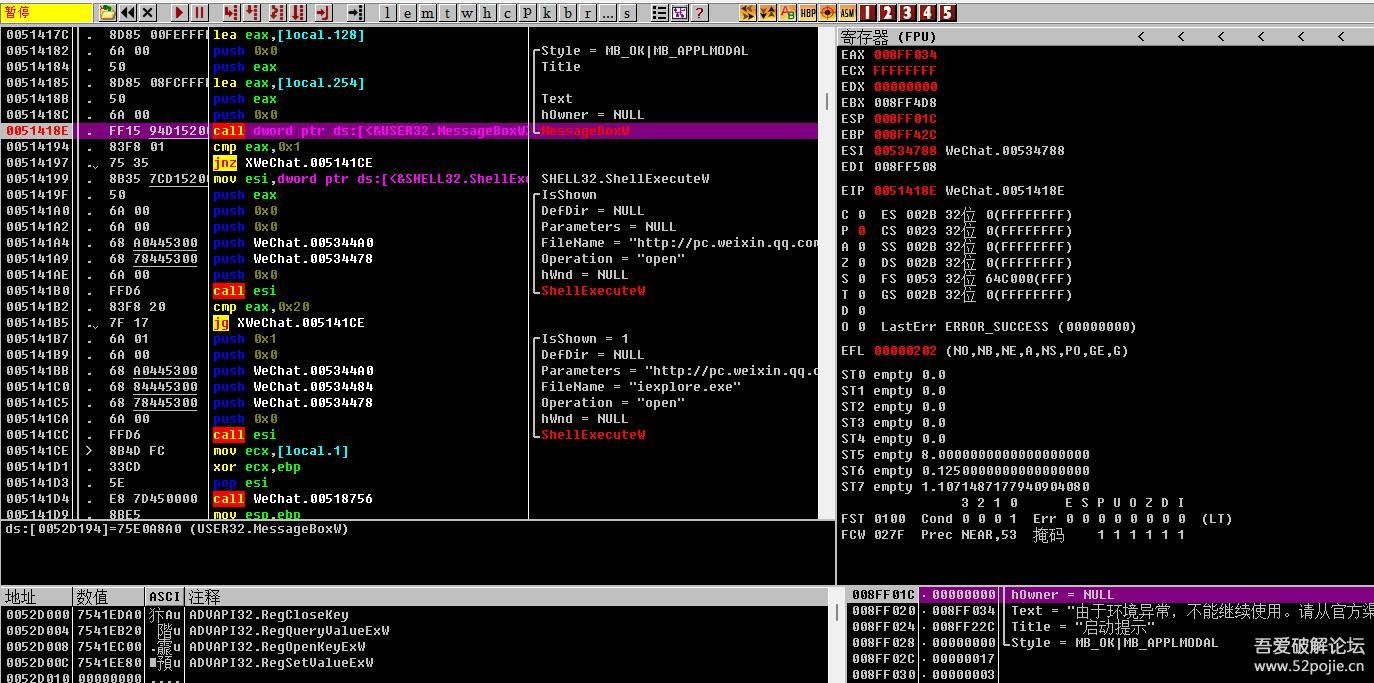Click the Go To Address arrow icon

[356, 13]
